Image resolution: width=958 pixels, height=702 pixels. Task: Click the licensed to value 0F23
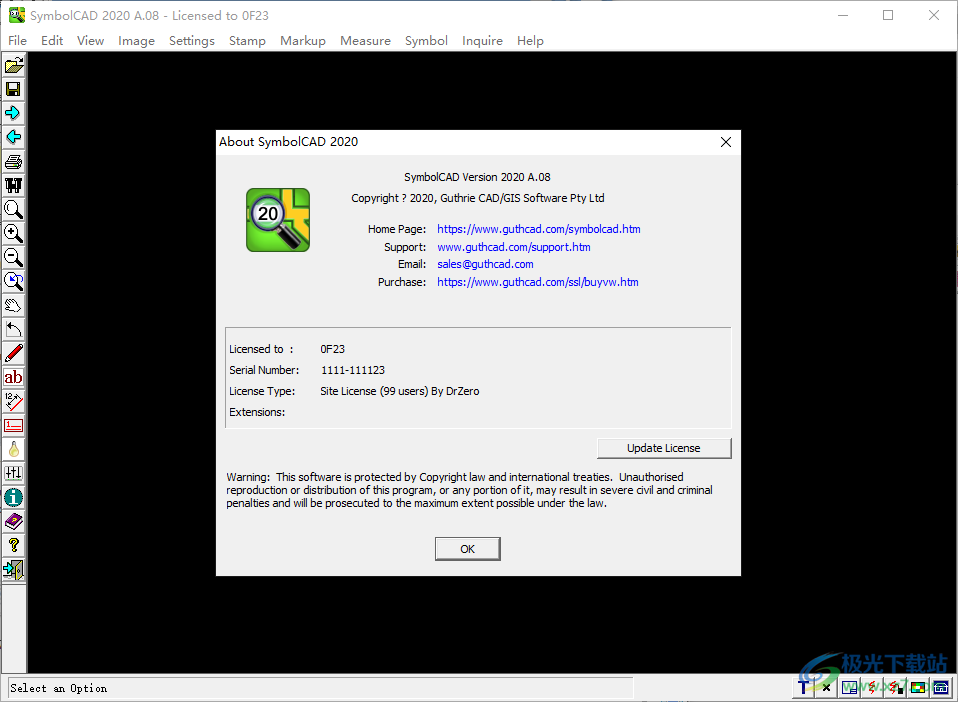332,349
